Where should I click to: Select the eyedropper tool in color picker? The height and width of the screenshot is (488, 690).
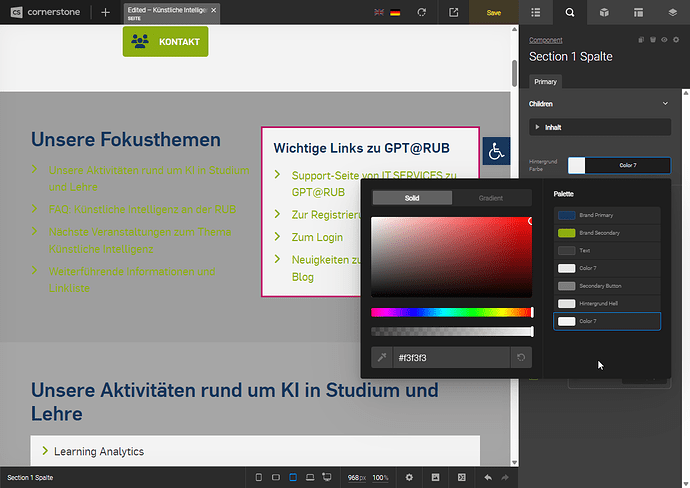click(382, 357)
